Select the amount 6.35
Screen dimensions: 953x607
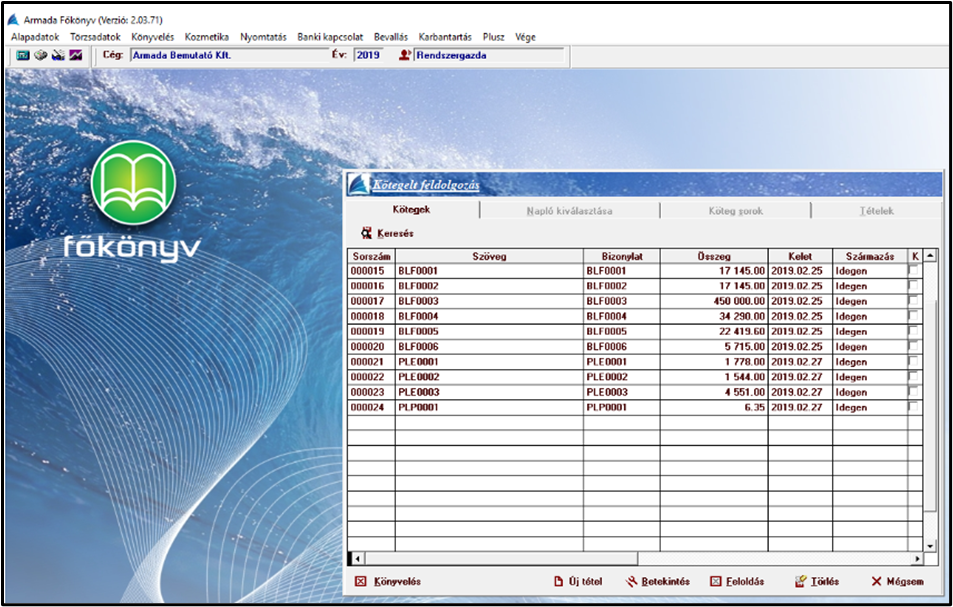point(714,408)
